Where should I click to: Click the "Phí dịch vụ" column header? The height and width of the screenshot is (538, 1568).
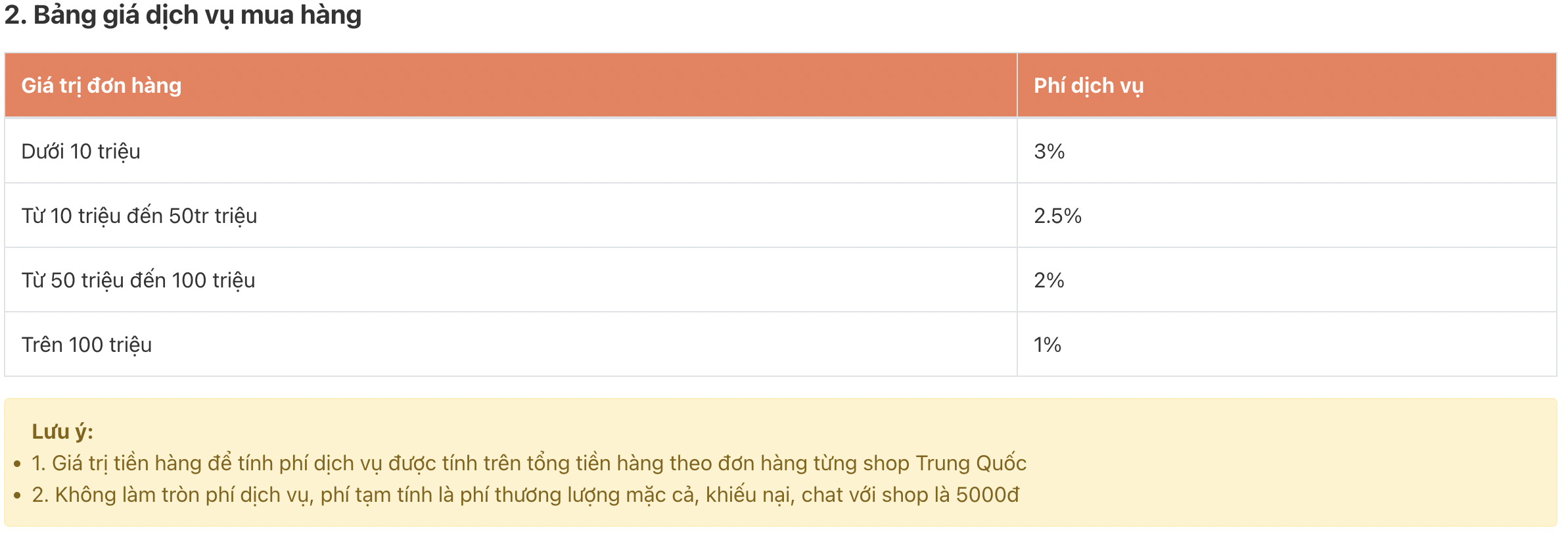point(1088,86)
